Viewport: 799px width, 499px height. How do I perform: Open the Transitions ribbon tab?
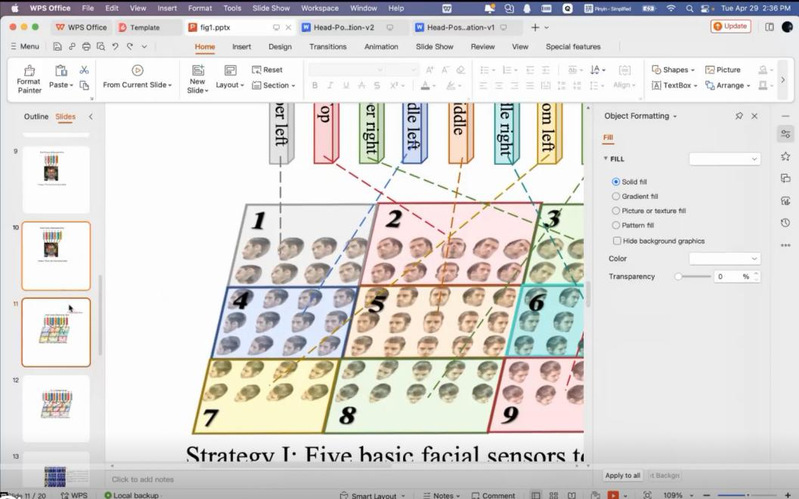[328, 46]
